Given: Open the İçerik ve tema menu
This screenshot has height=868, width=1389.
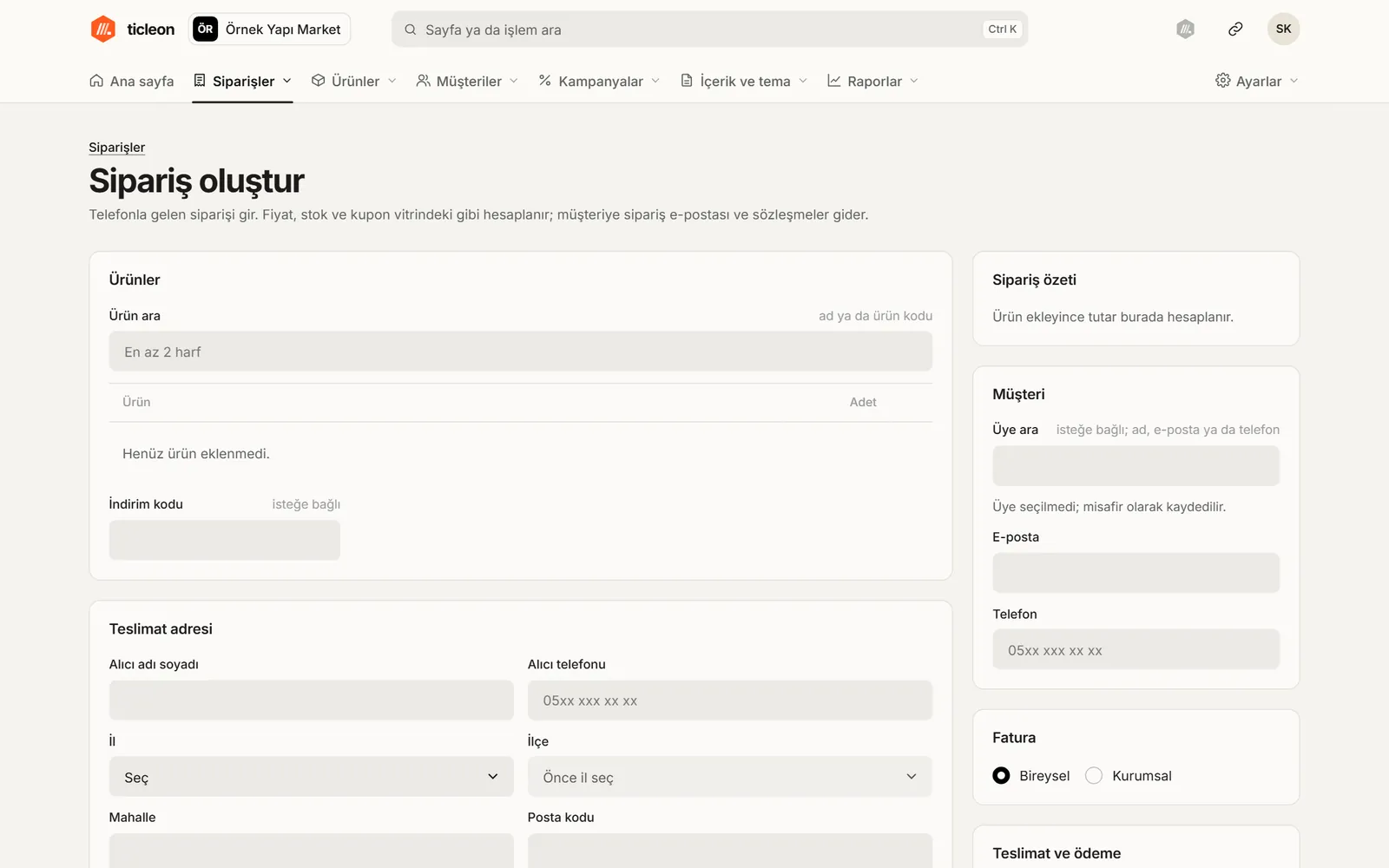Looking at the screenshot, I should (x=744, y=81).
